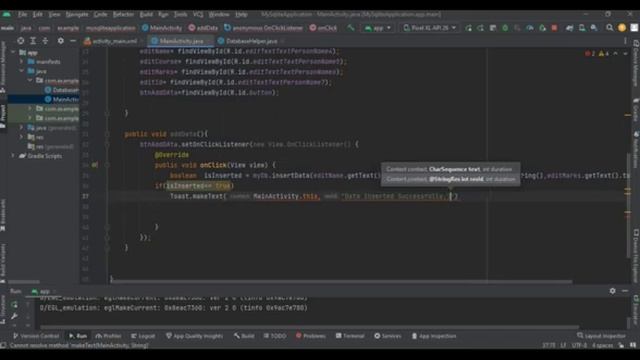Expand the java (generated) folder
The height and width of the screenshot is (360, 640).
22,128
